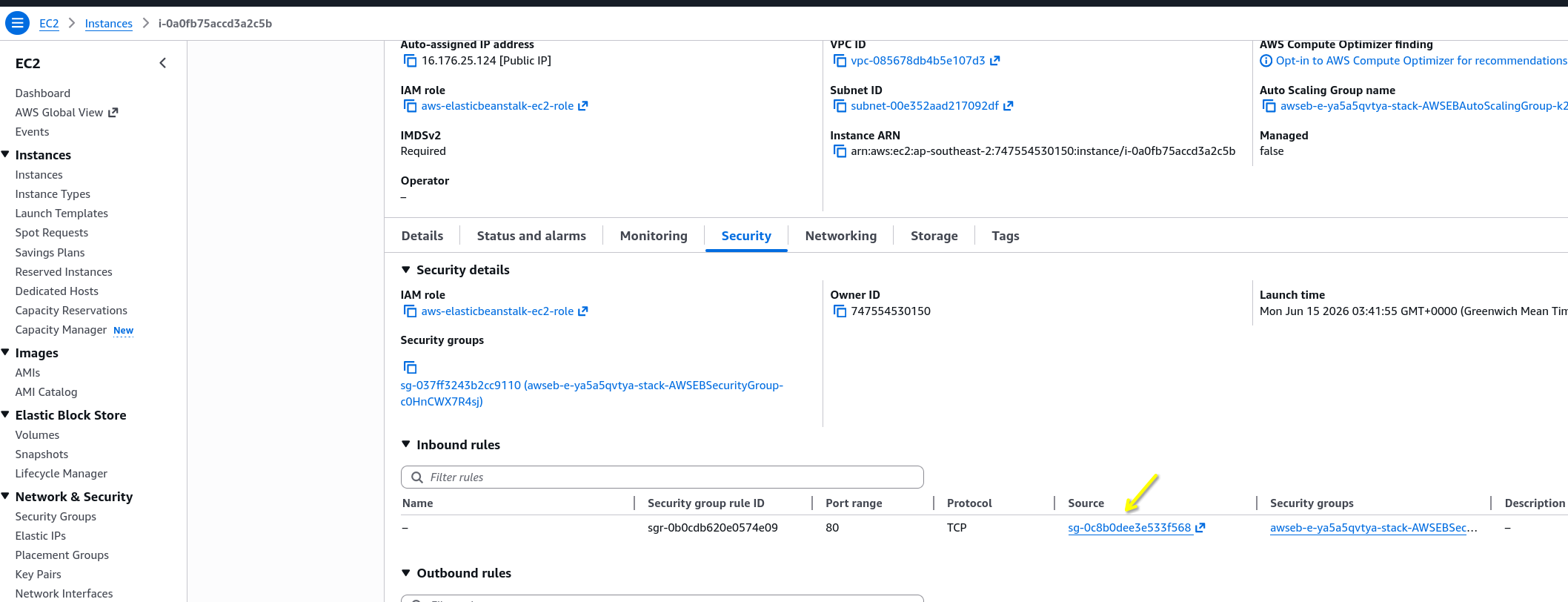Copy the security group ID under Security groups
Viewport: 1568px width, 602px height.
410,367
